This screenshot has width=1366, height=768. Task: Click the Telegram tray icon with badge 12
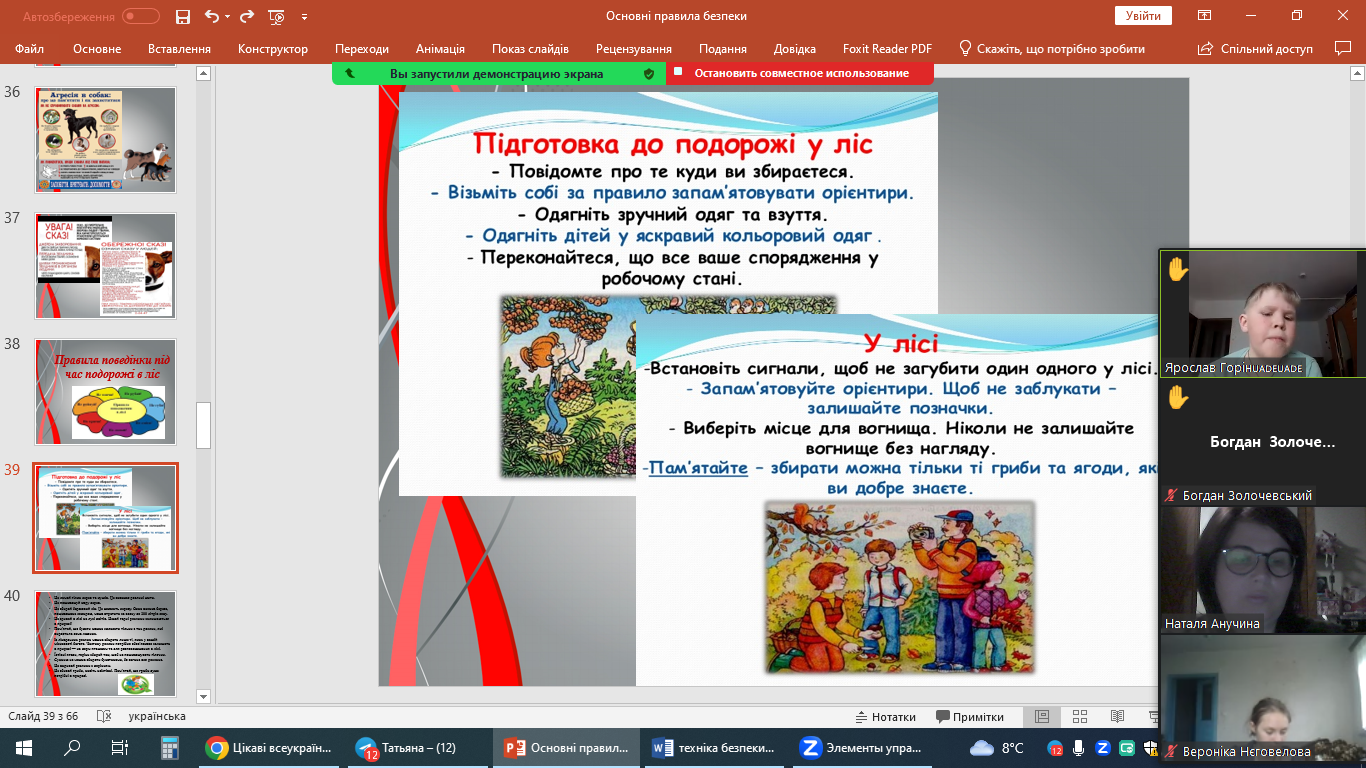1055,748
